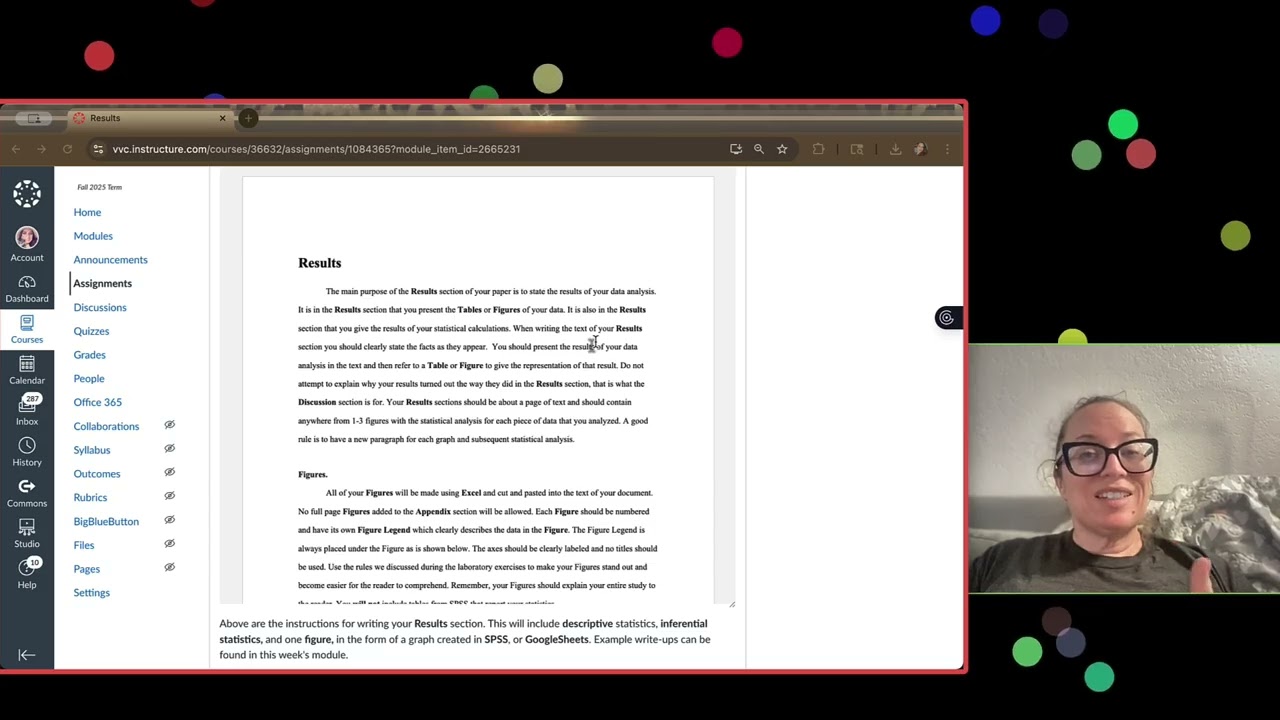The image size is (1280, 720).
Task: Click the Figures. subheading in document
Action: tap(312, 474)
